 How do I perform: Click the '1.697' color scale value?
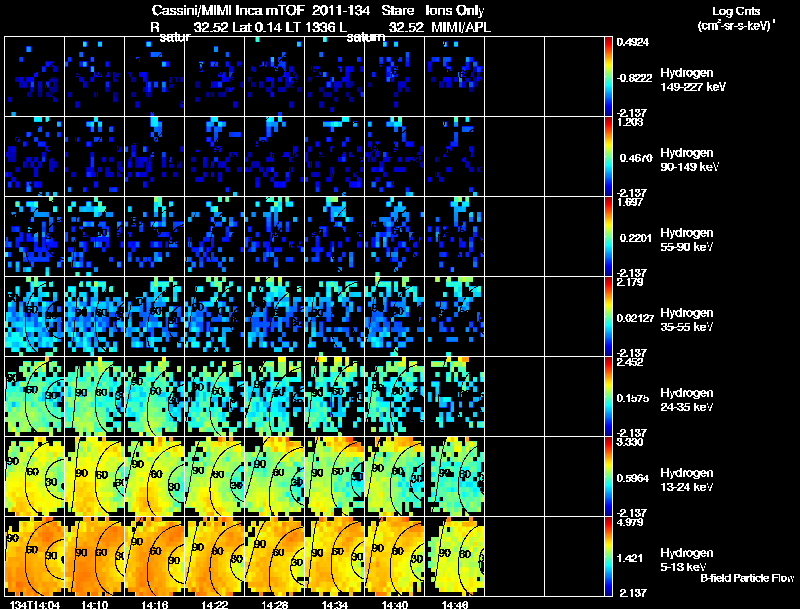point(630,202)
